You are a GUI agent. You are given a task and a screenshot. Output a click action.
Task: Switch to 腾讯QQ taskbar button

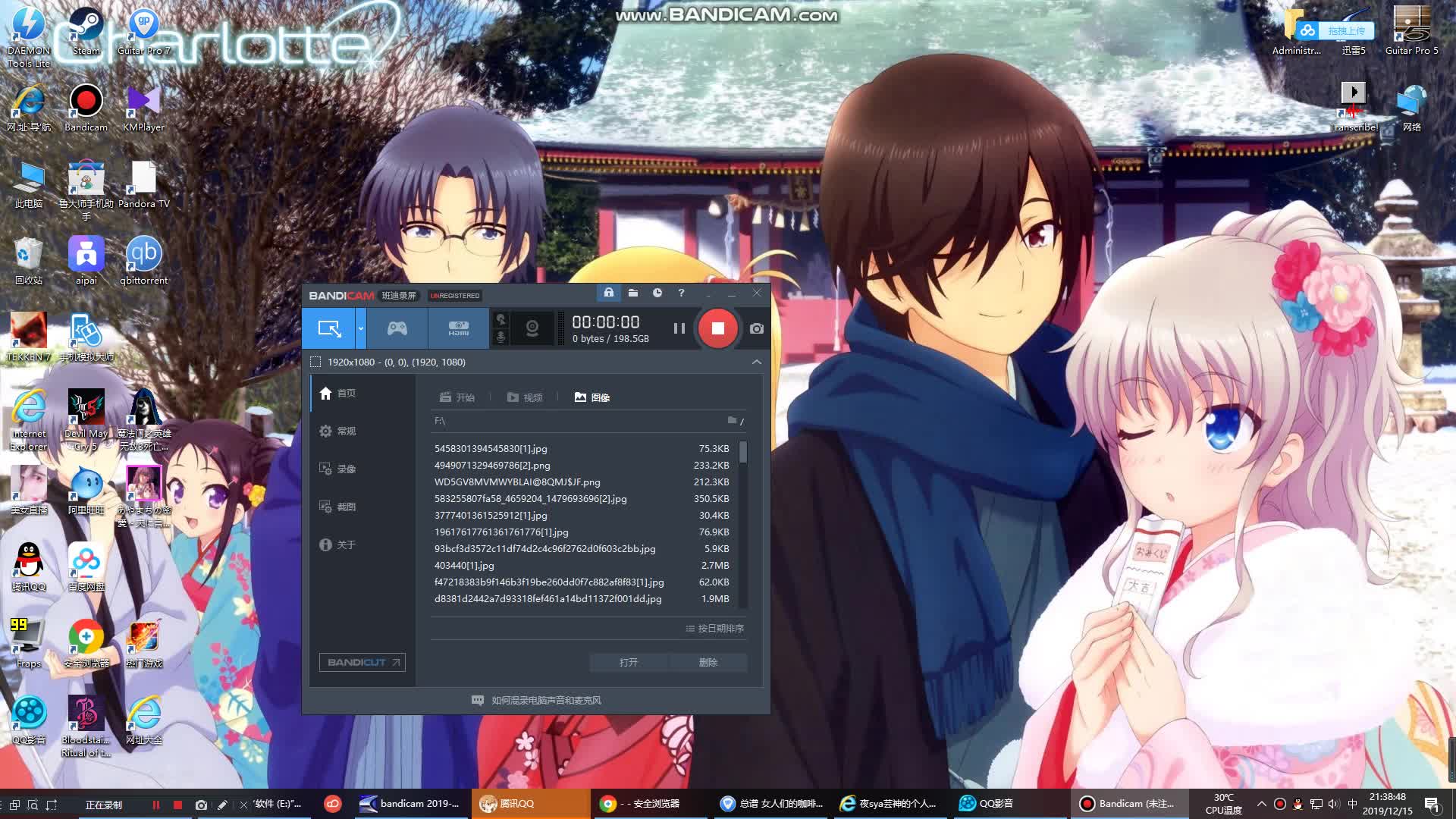pyautogui.click(x=531, y=804)
